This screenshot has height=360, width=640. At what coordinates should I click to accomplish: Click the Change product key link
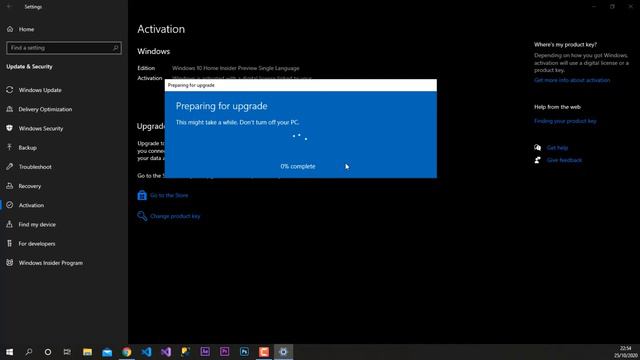(175, 216)
